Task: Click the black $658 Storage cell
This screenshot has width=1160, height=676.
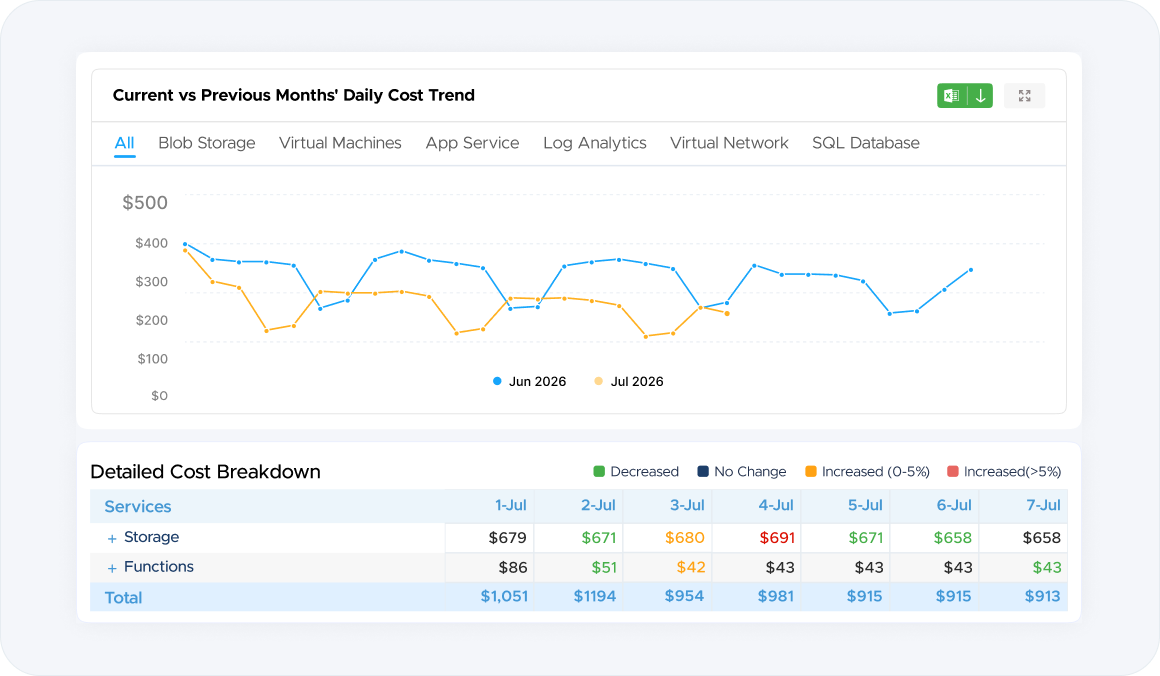Action: pos(1042,538)
